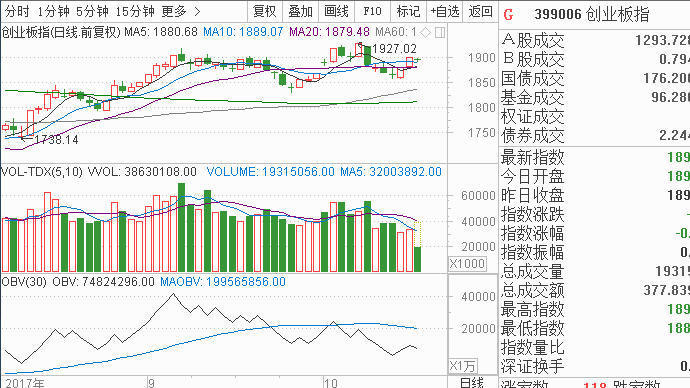Toggle the split-panel icon in chart header
The width and height of the screenshot is (690, 388).
tap(440, 32)
